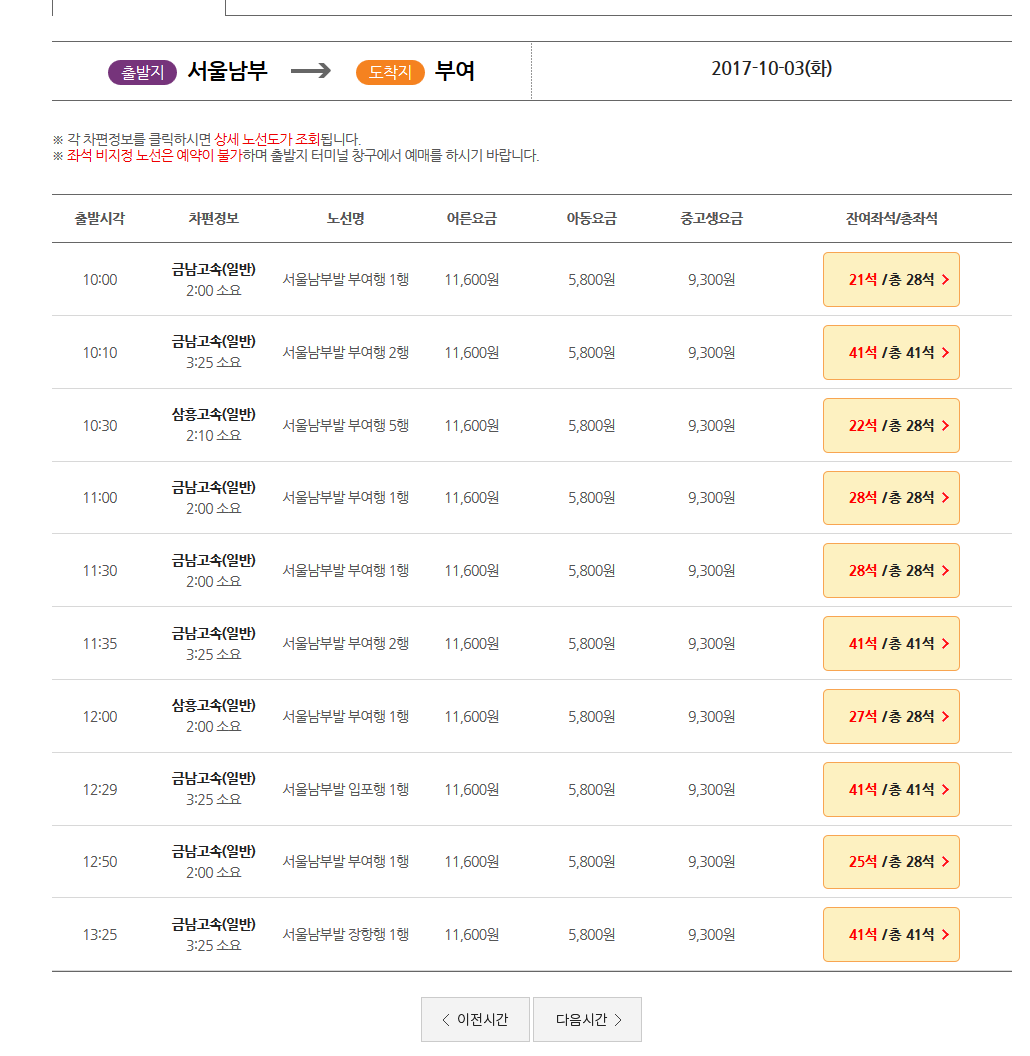
Task: Click the date 2017-10-03(화)
Action: pos(771,69)
